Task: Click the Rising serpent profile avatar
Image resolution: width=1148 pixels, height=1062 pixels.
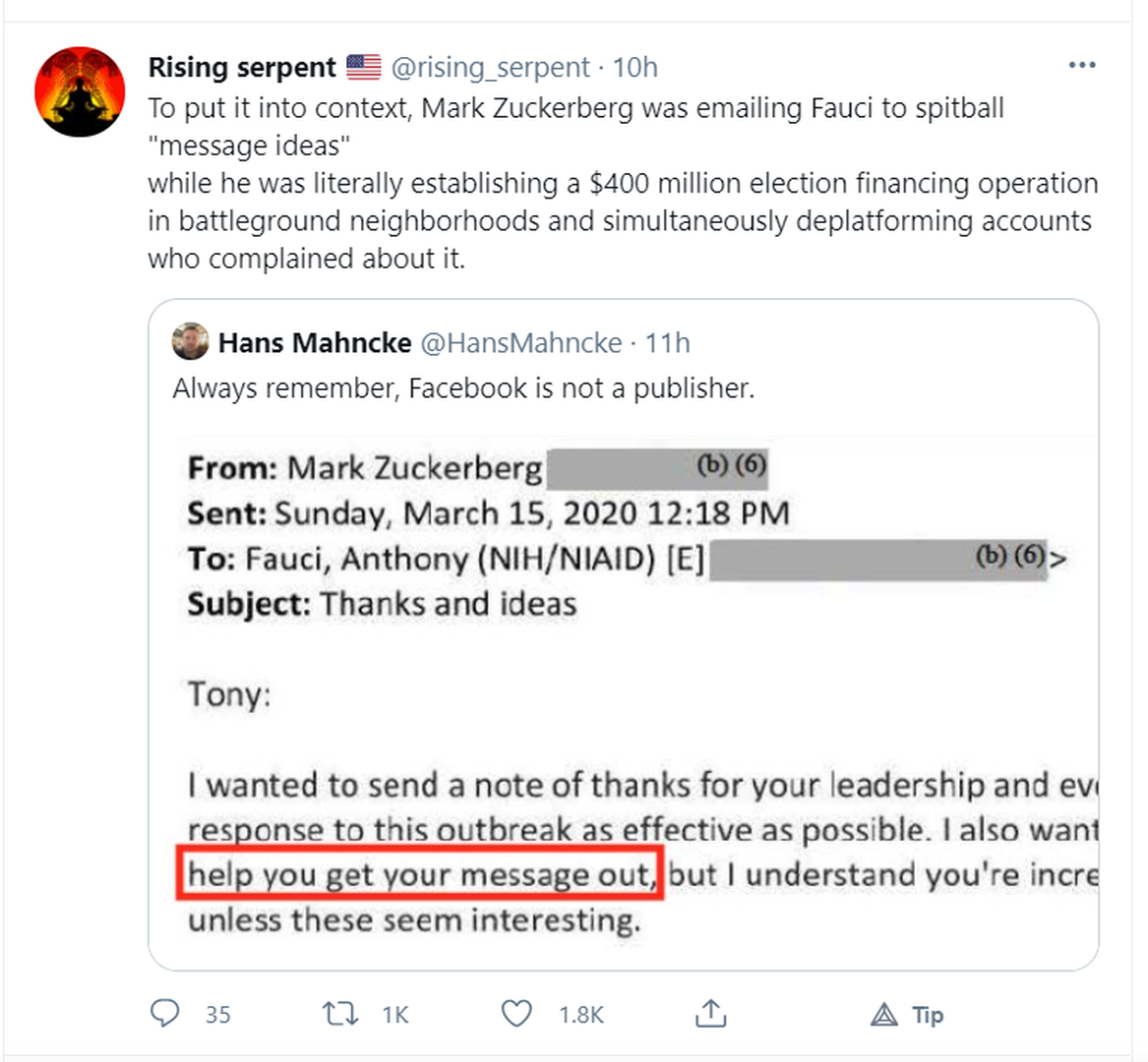Action: click(80, 91)
